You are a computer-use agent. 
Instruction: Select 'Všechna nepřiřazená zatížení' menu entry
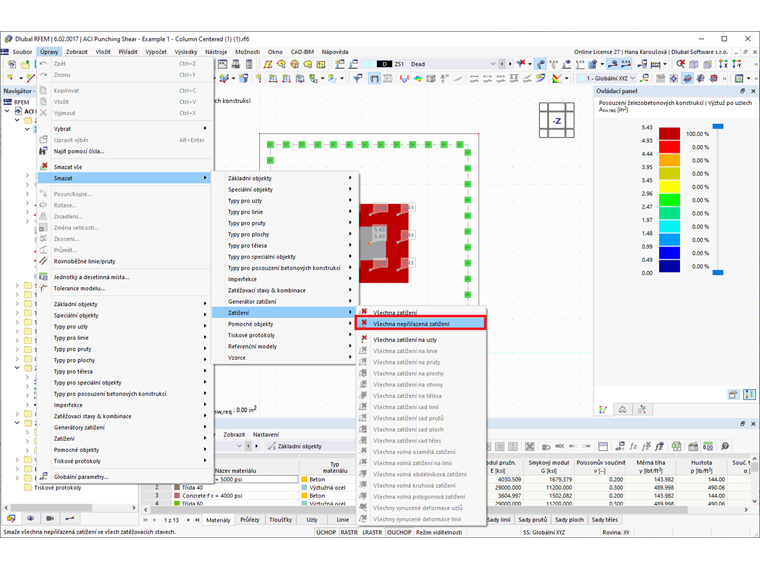click(x=421, y=323)
